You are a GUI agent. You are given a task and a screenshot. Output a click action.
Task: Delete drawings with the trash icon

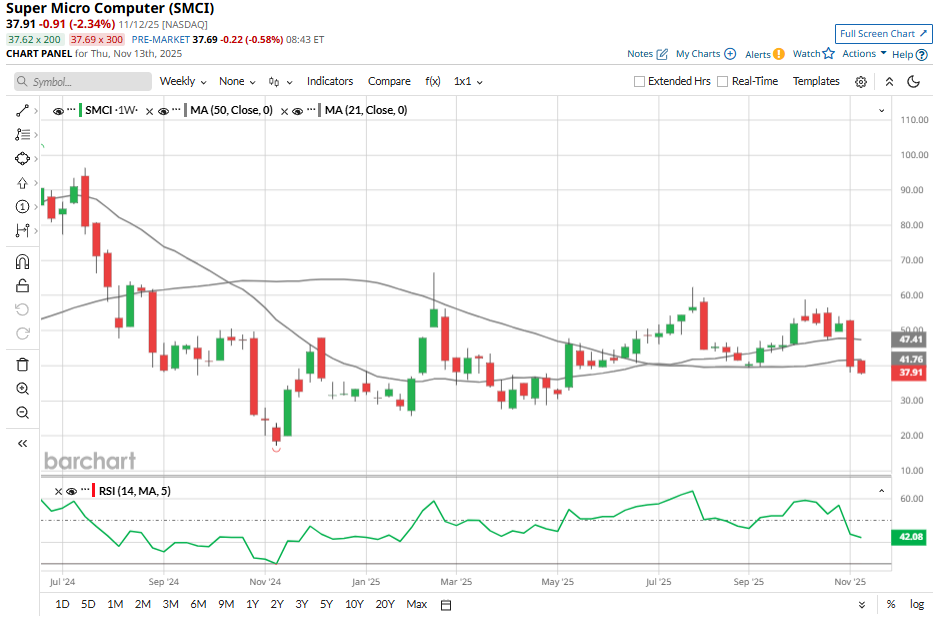(22, 364)
